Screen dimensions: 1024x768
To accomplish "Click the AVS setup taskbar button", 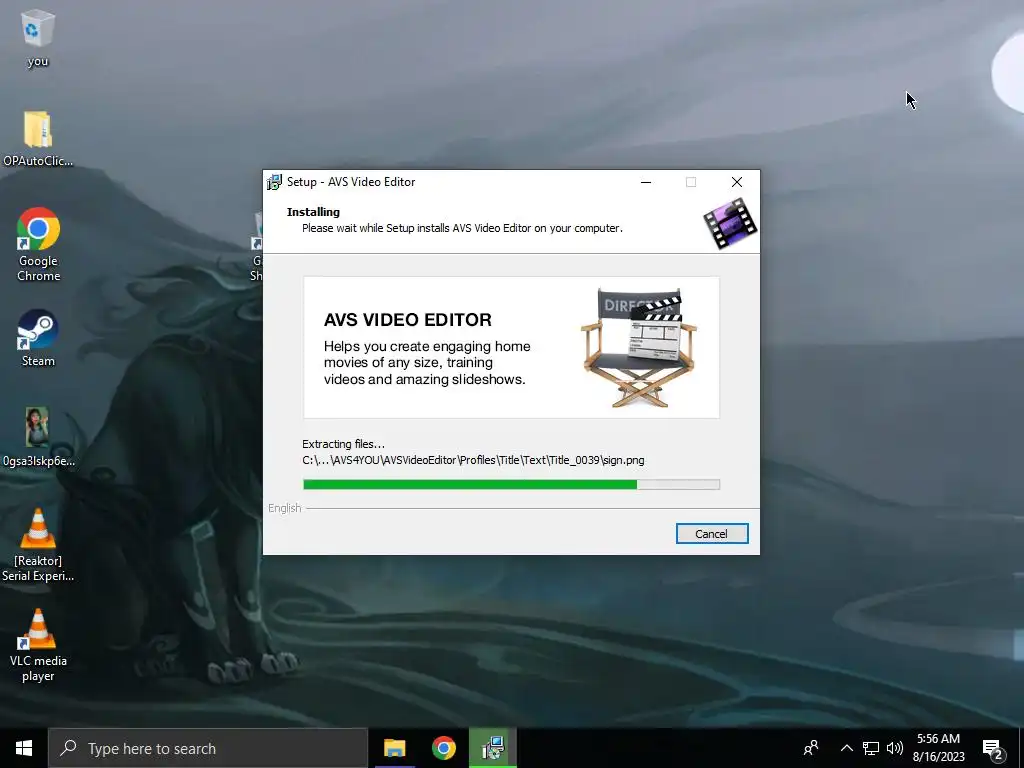I will tap(492, 748).
